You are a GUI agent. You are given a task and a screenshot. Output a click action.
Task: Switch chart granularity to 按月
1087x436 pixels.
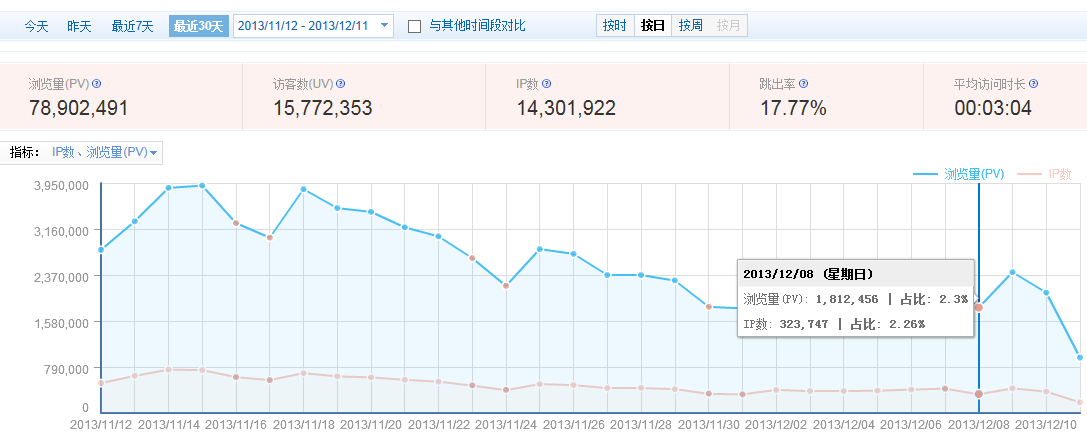tap(729, 26)
